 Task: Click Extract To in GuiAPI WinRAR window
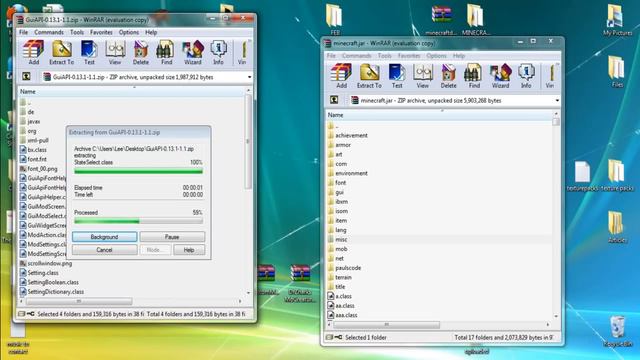coord(62,52)
